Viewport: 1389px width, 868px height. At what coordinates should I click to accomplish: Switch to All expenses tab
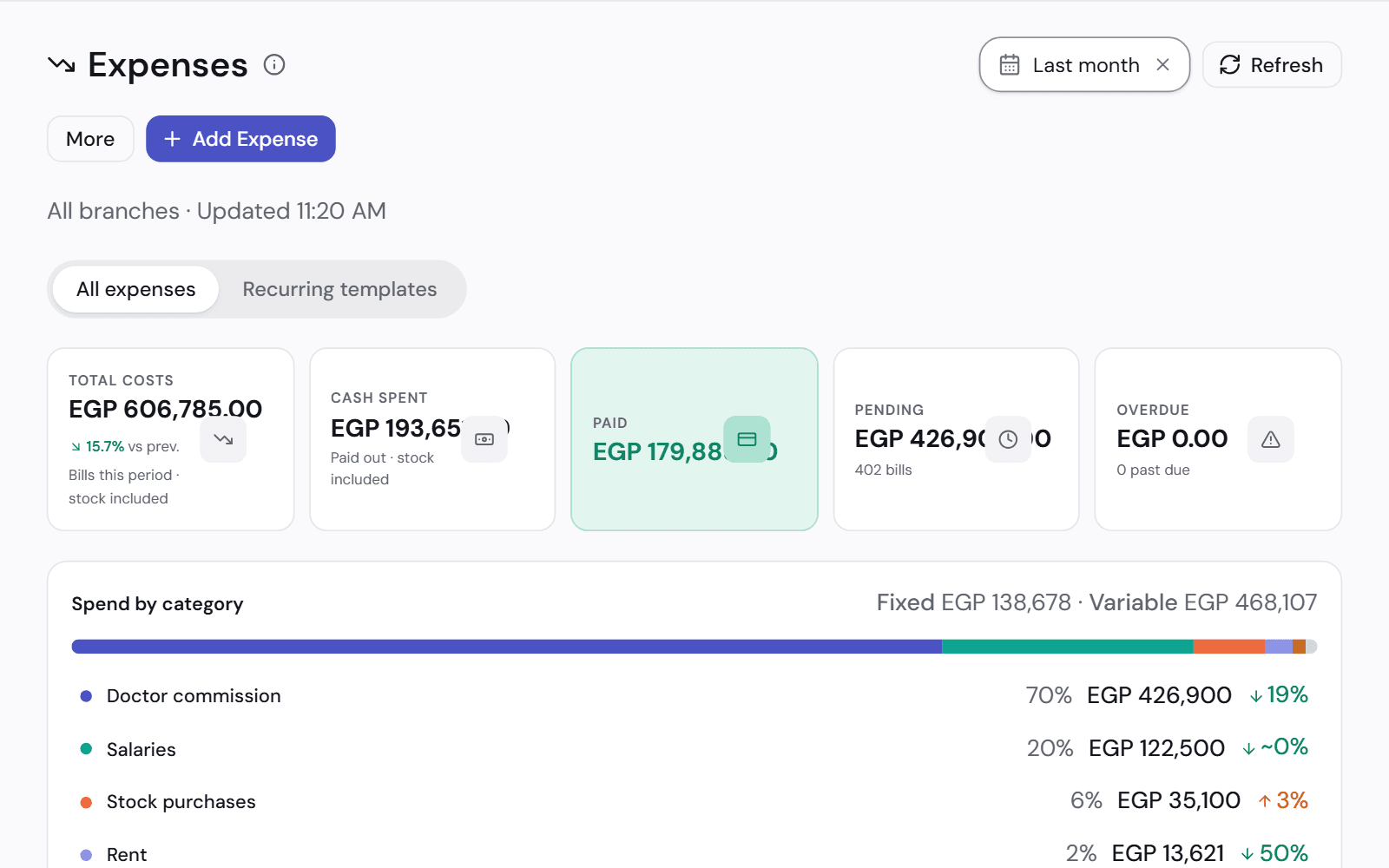tap(135, 289)
